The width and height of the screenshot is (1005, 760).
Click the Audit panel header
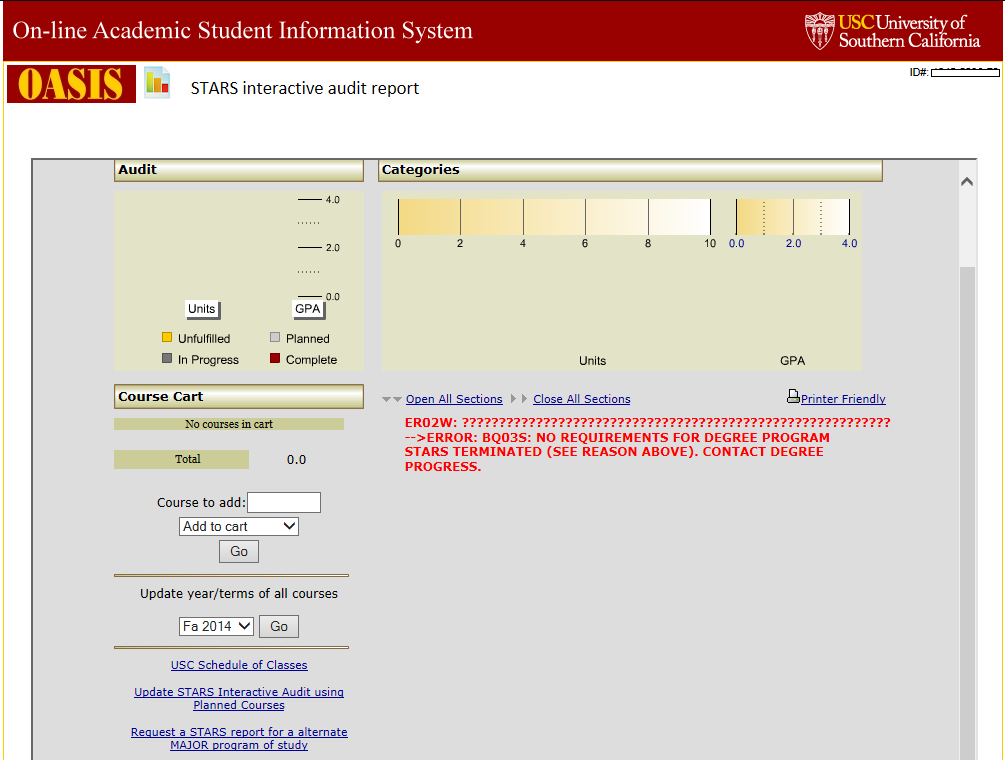[238, 170]
